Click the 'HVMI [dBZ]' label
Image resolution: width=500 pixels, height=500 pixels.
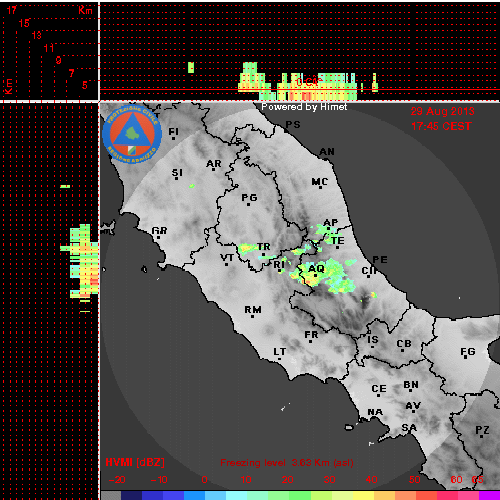pos(135,462)
